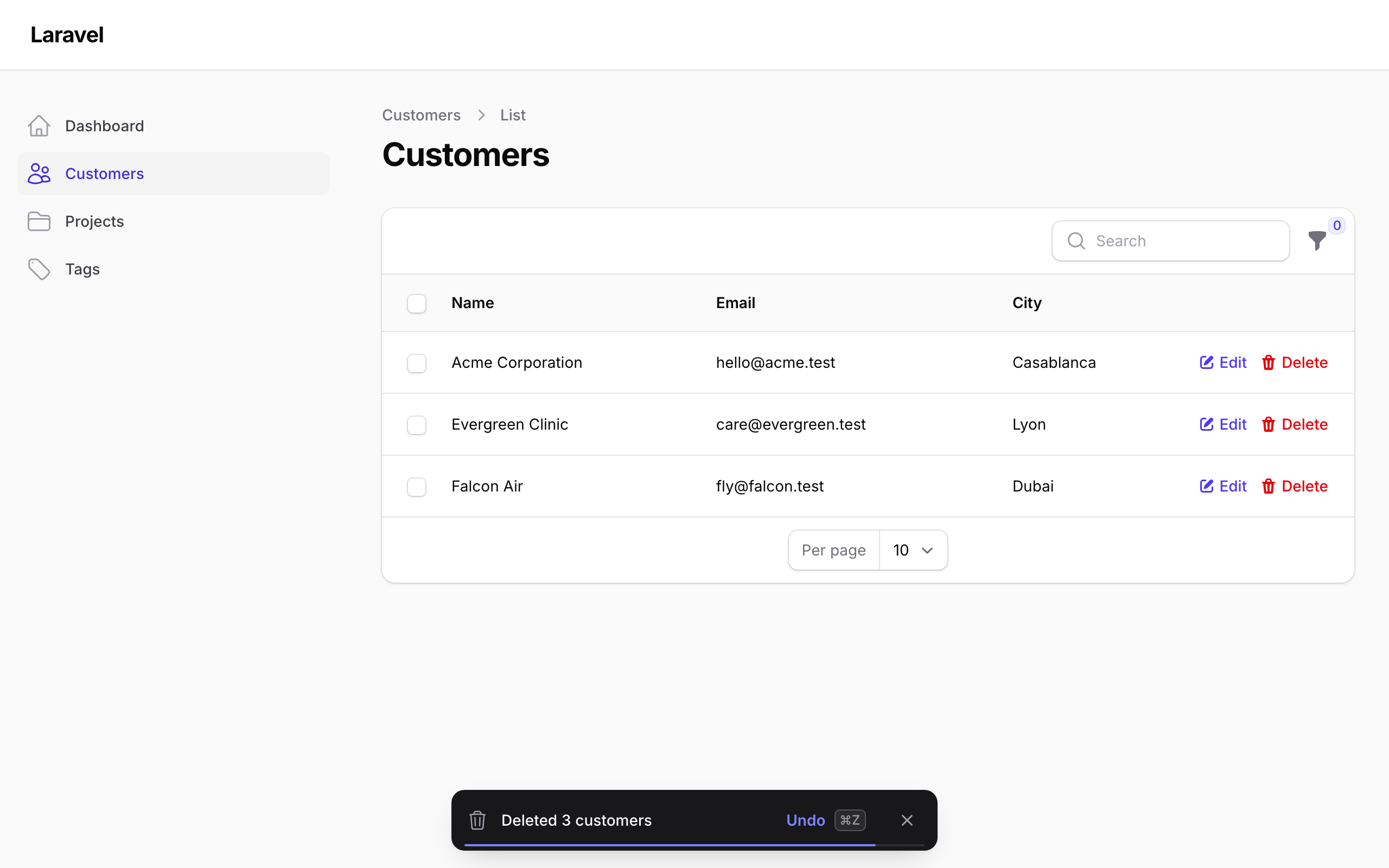This screenshot has width=1389, height=868.
Task: Click the fly@falcon.test email cell
Action: [x=770, y=486]
